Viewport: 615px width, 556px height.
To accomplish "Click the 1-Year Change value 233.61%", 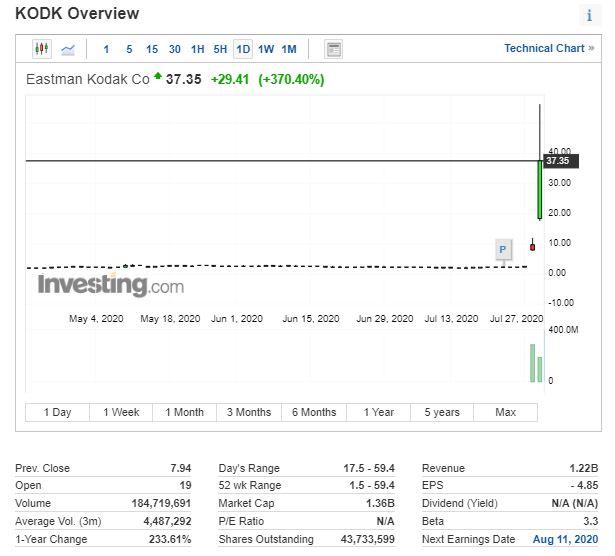I will [x=170, y=540].
